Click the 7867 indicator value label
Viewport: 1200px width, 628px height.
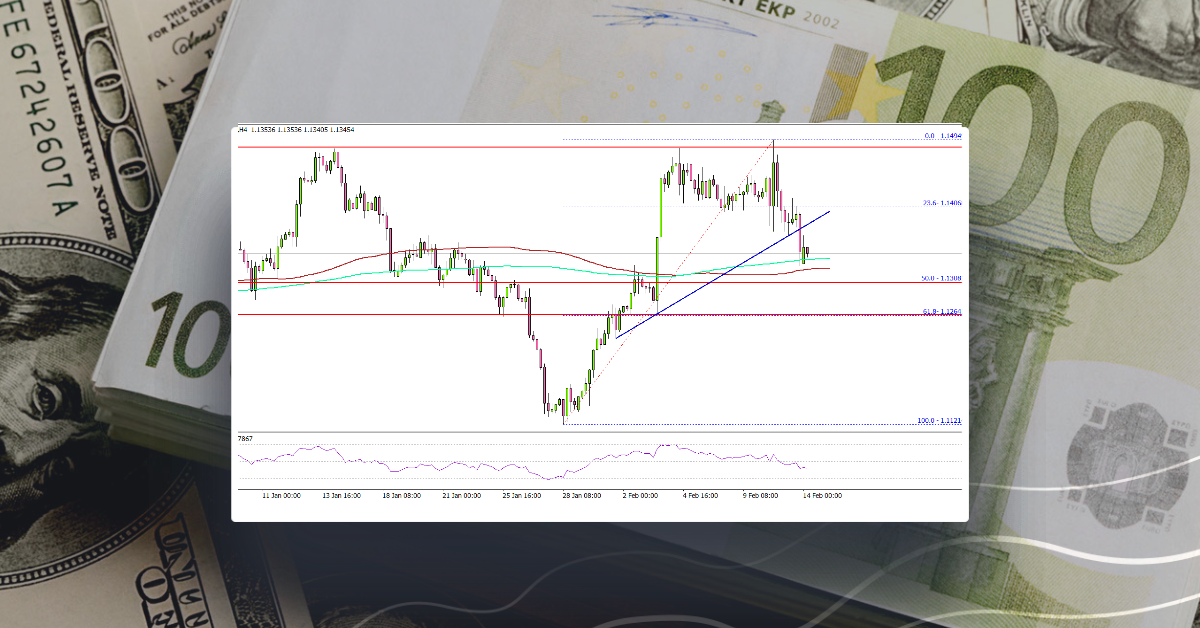pyautogui.click(x=244, y=440)
